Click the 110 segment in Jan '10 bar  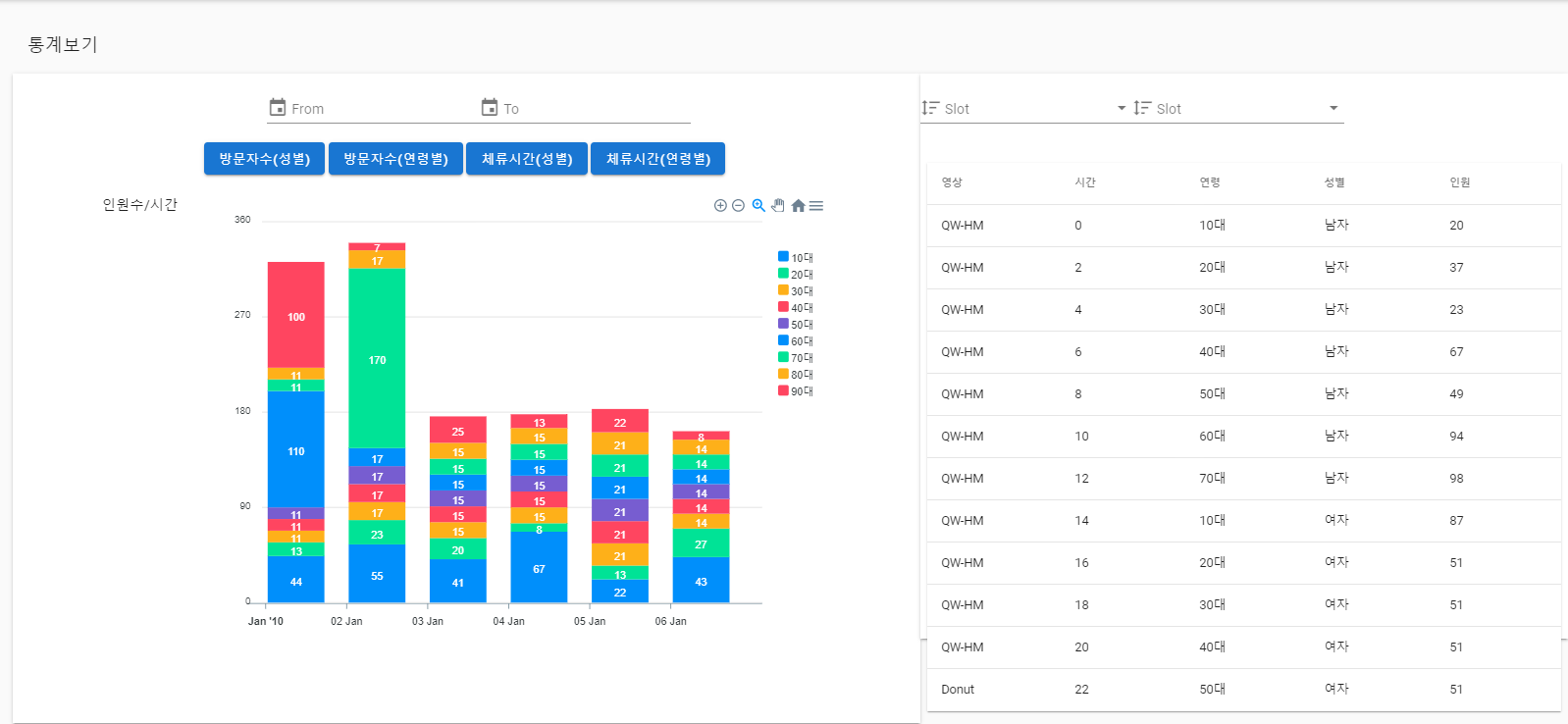296,449
